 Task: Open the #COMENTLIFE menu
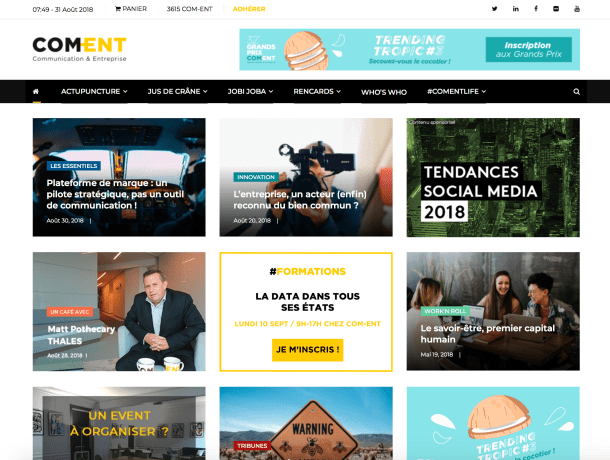tap(457, 91)
